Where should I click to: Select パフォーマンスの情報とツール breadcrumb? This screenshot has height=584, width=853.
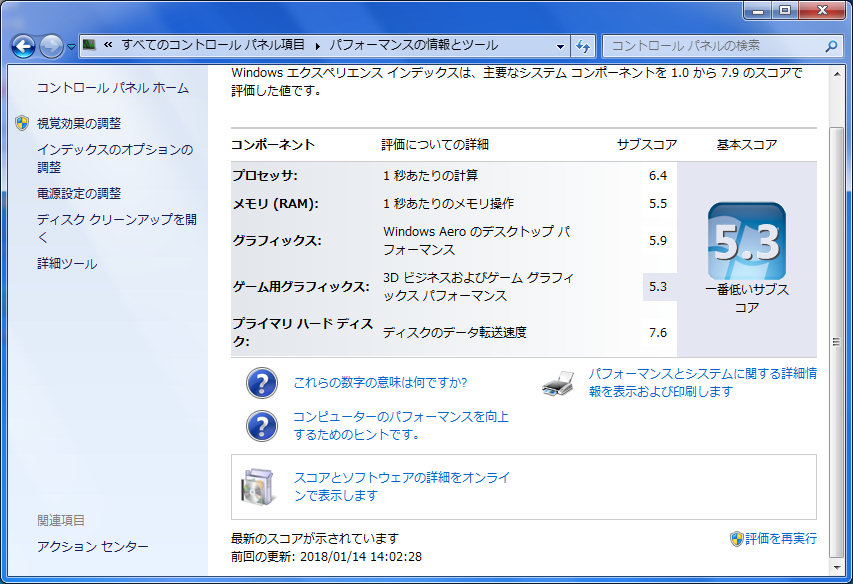point(413,45)
